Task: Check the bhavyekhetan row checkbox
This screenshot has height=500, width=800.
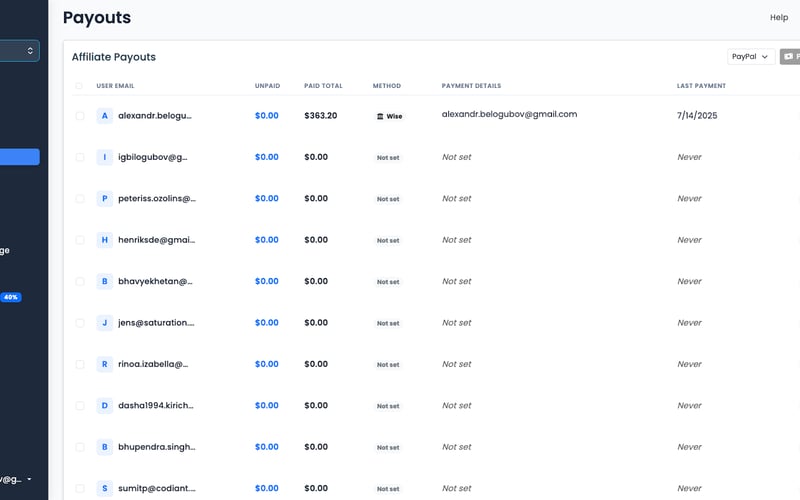Action: click(80, 281)
